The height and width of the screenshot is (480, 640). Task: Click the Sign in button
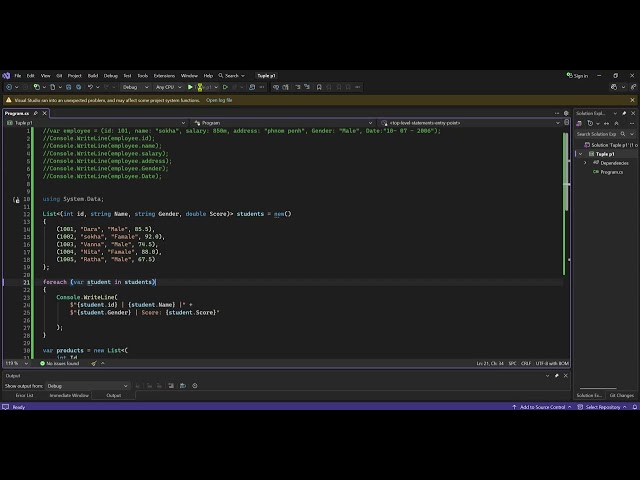click(x=577, y=76)
